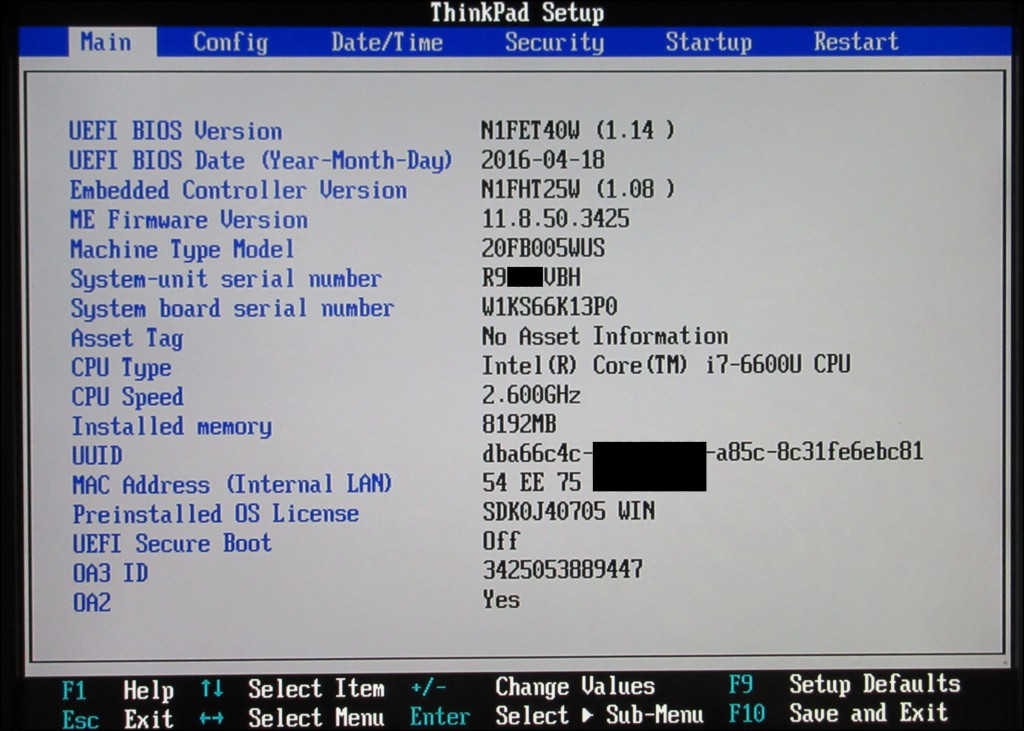Select the OA2 label
Image resolution: width=1024 pixels, height=731 pixels.
point(91,602)
